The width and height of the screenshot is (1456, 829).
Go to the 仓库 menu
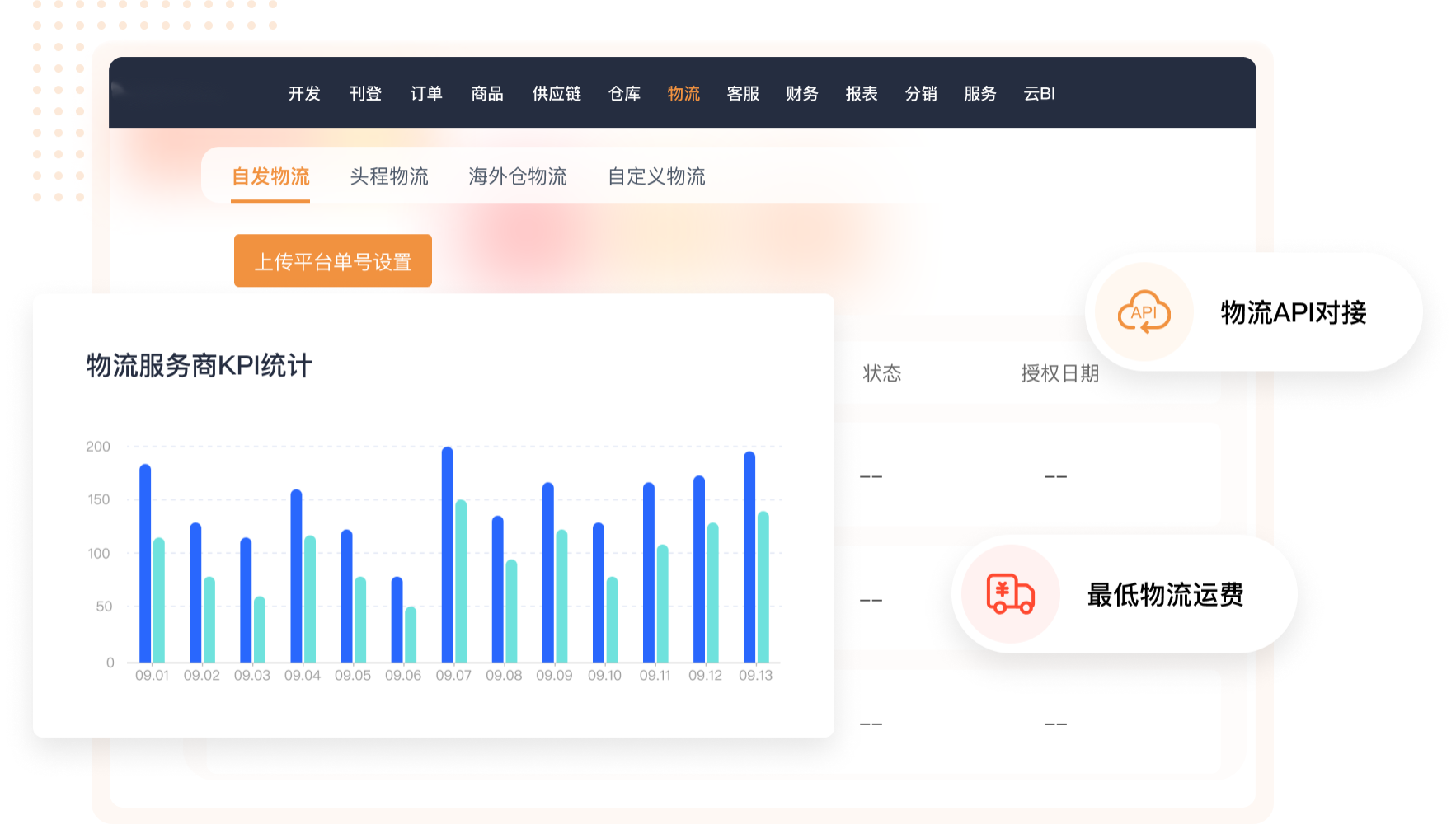624,94
